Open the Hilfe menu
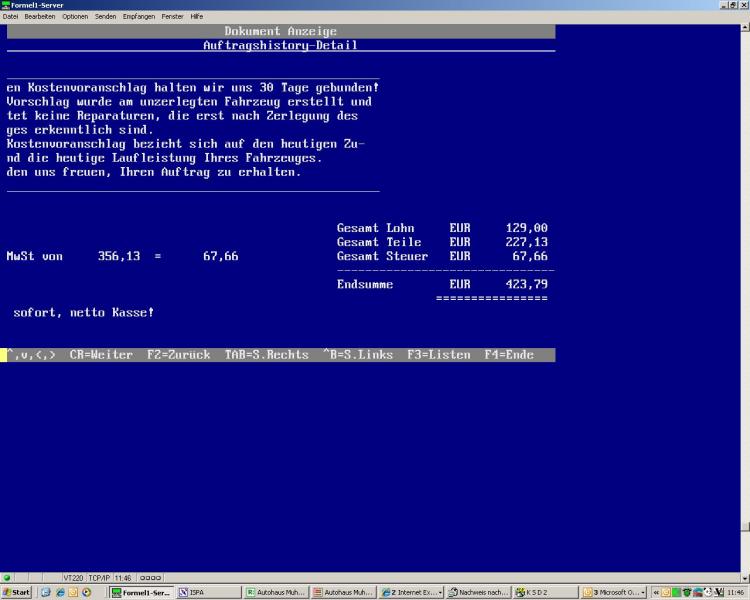This screenshot has height=600, width=750. point(197,16)
